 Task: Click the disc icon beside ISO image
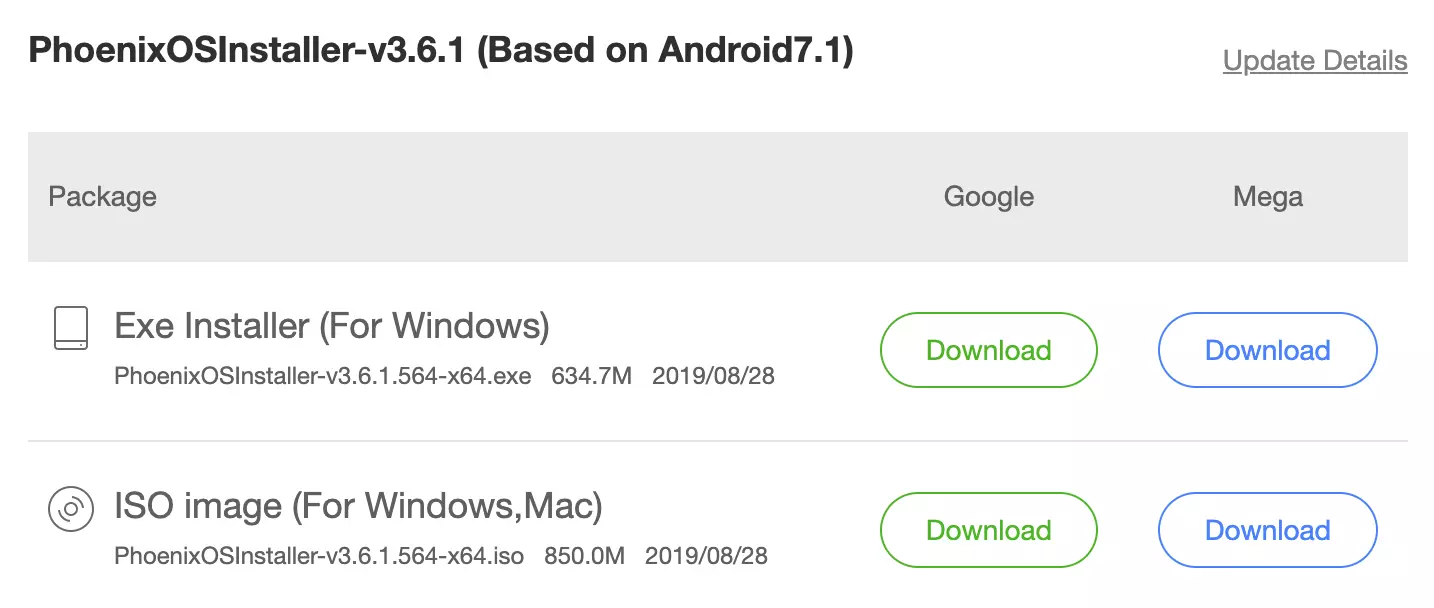pyautogui.click(x=70, y=510)
